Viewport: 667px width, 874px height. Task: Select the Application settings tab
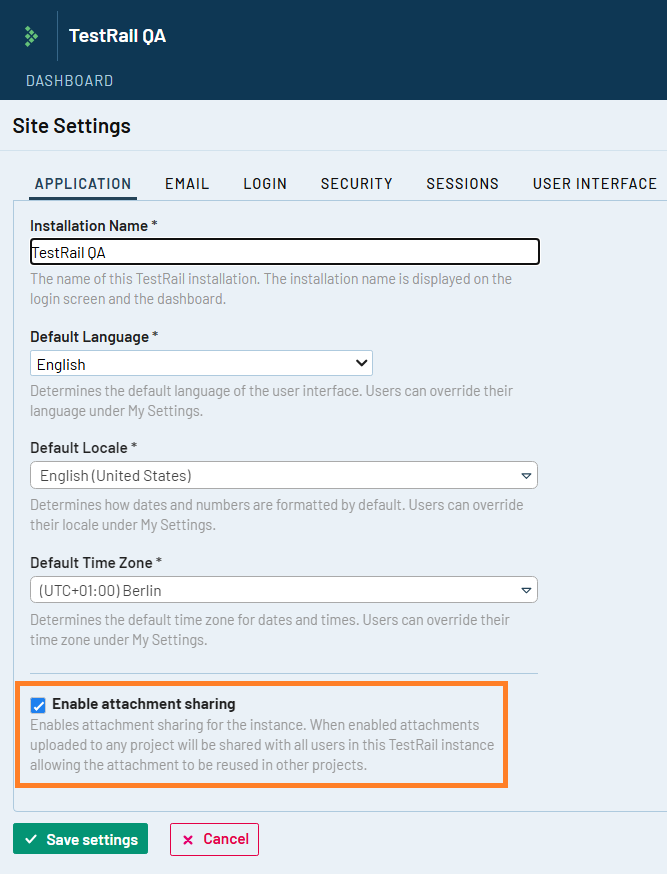point(83,184)
